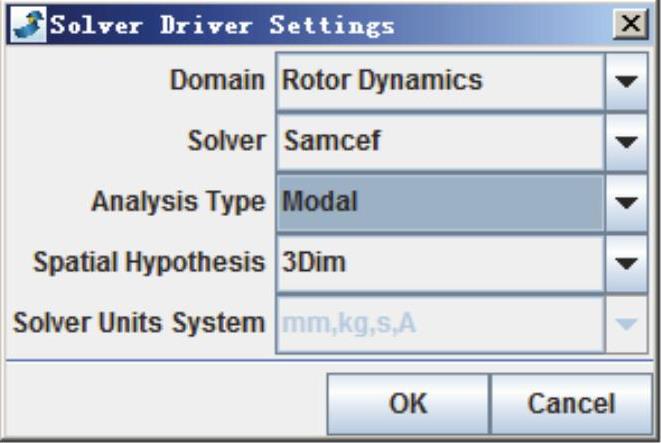Image resolution: width=661 pixels, height=443 pixels.
Task: Expand the Domain dropdown arrow
Action: (x=627, y=80)
